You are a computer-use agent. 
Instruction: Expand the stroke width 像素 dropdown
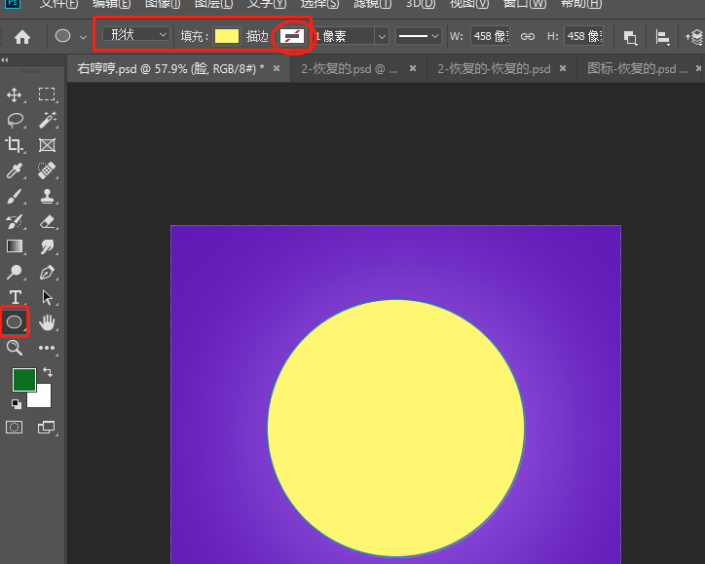381,37
